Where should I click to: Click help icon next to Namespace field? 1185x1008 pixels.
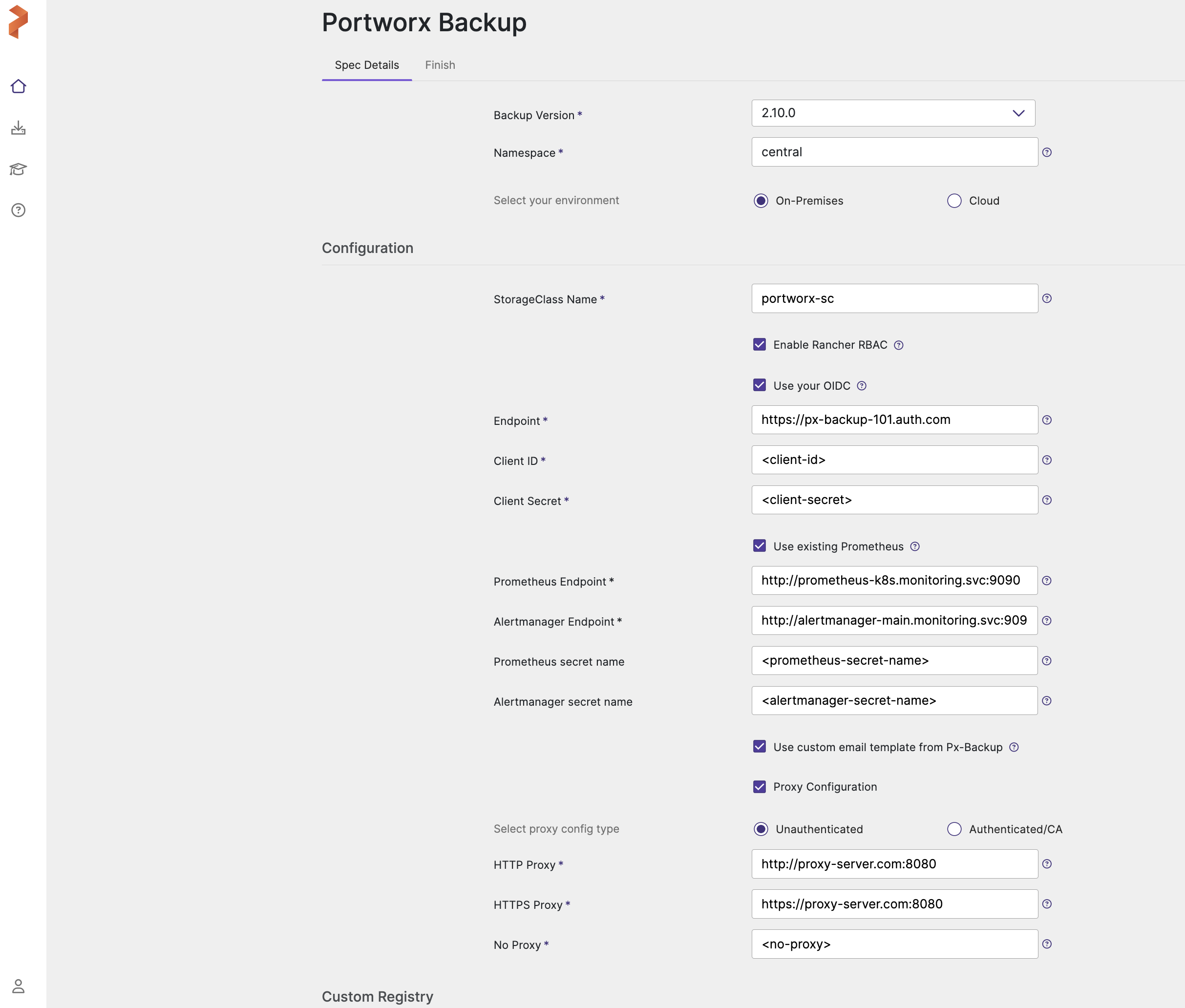point(1047,152)
